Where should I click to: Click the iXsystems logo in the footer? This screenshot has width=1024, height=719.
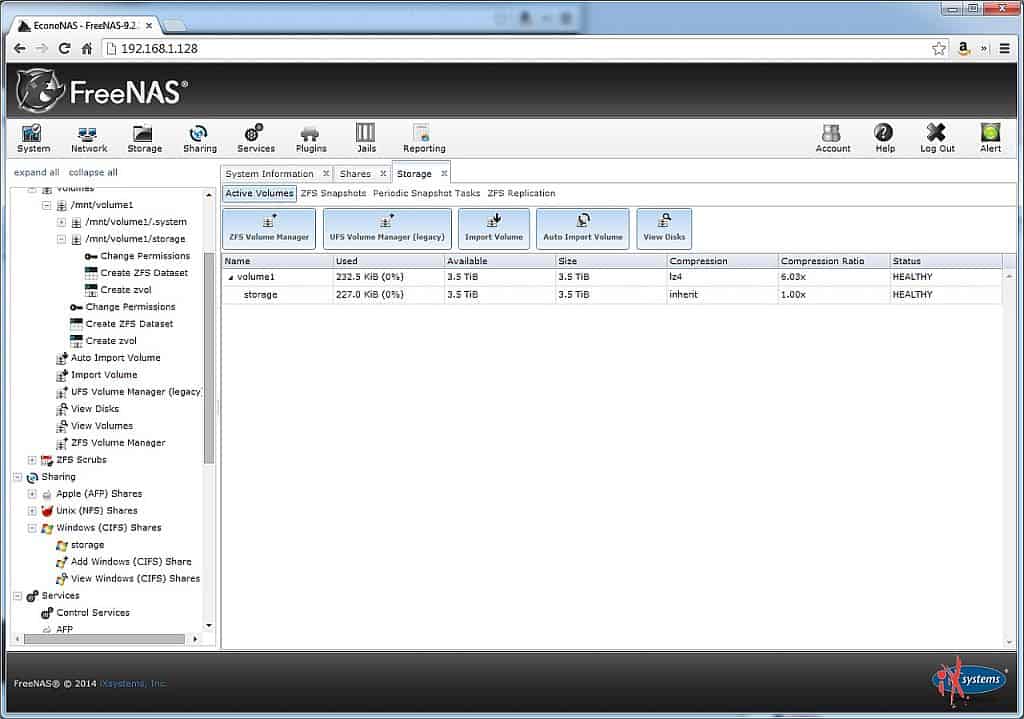968,682
